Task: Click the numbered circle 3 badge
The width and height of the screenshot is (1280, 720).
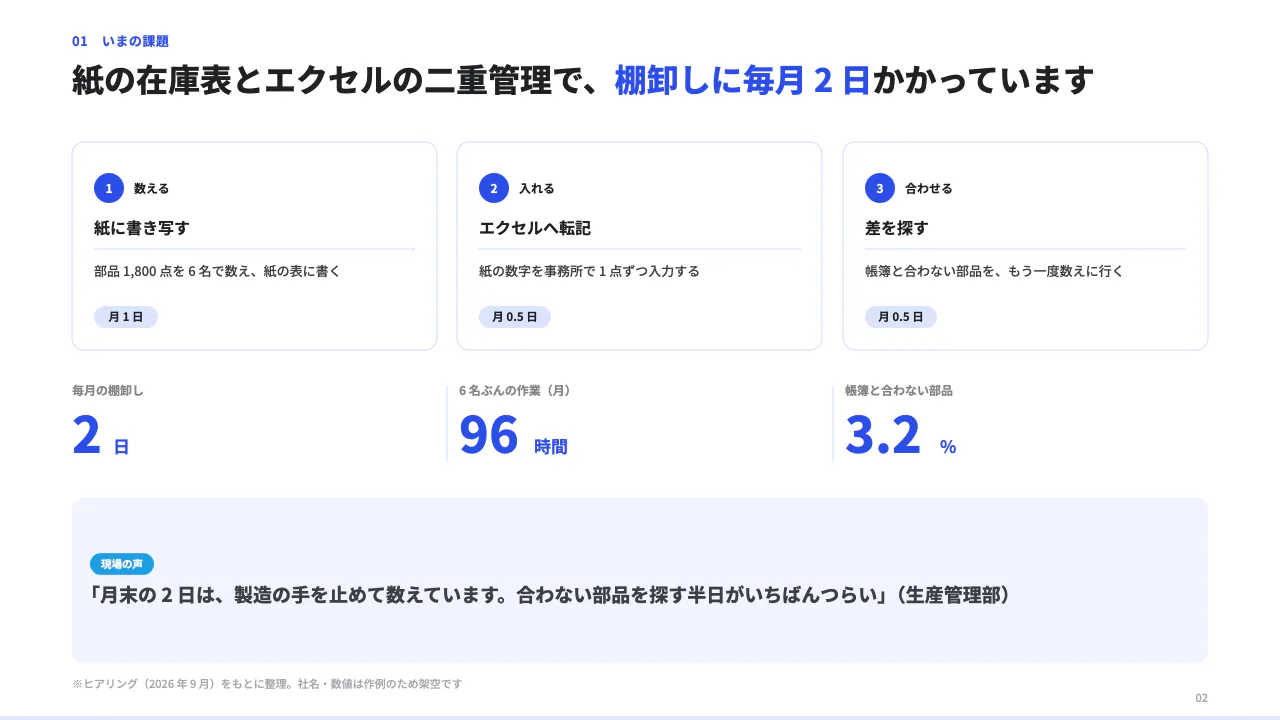Action: [880, 188]
